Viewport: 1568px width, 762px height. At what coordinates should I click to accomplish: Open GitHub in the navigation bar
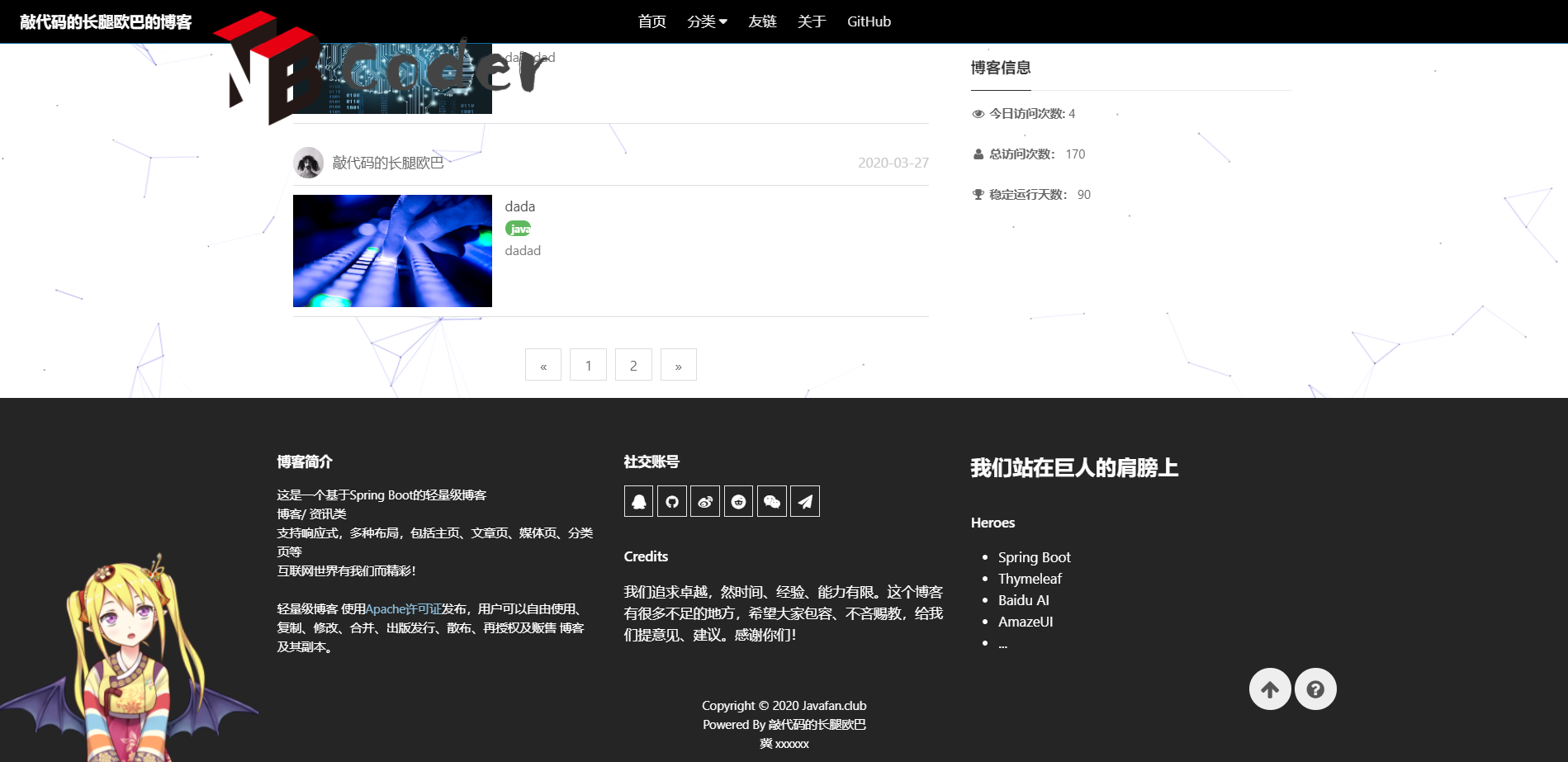pyautogui.click(x=869, y=21)
